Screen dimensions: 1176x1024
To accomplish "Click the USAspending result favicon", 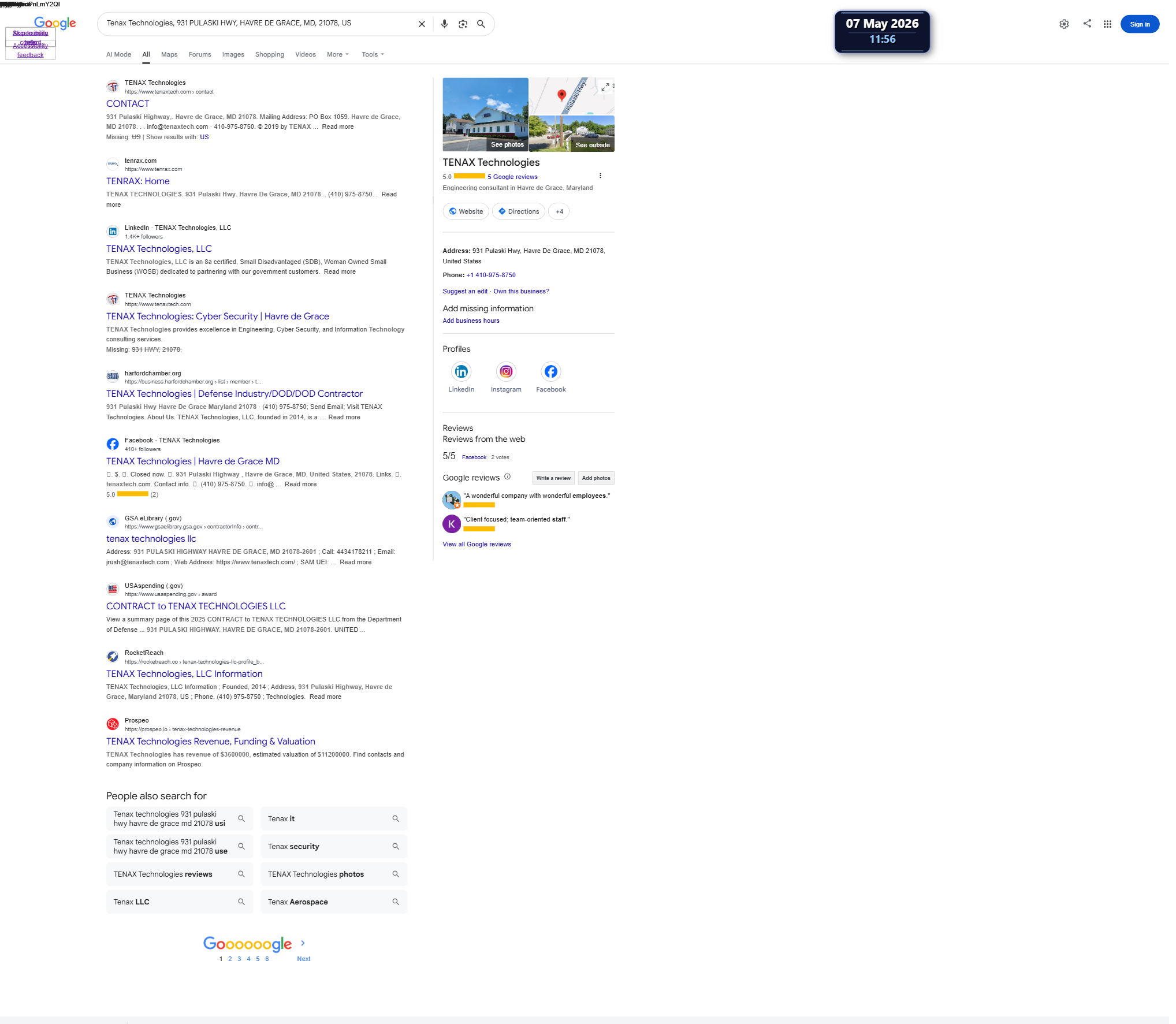I will [x=113, y=590].
